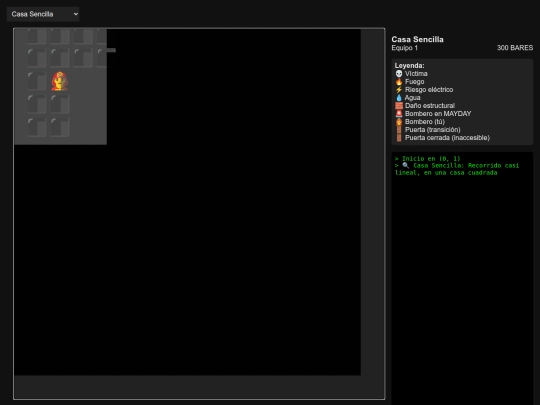Open the Casa Sencilla scenario dropdown

click(x=43, y=14)
